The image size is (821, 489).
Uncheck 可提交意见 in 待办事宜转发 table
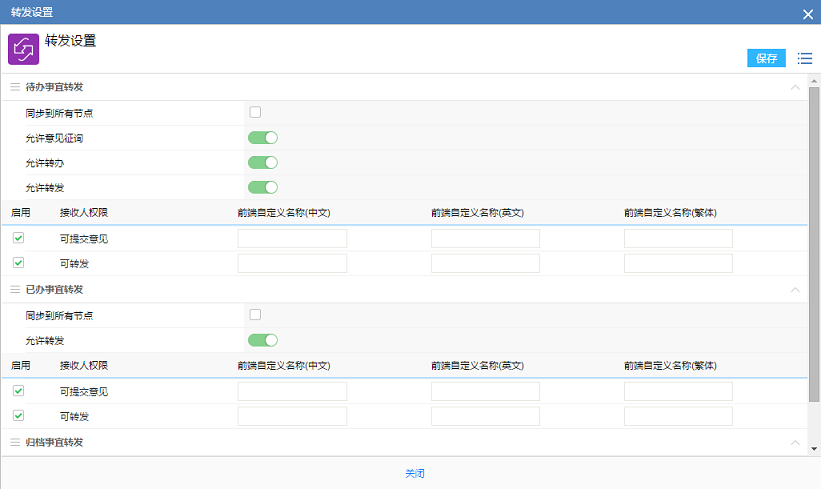(x=18, y=238)
